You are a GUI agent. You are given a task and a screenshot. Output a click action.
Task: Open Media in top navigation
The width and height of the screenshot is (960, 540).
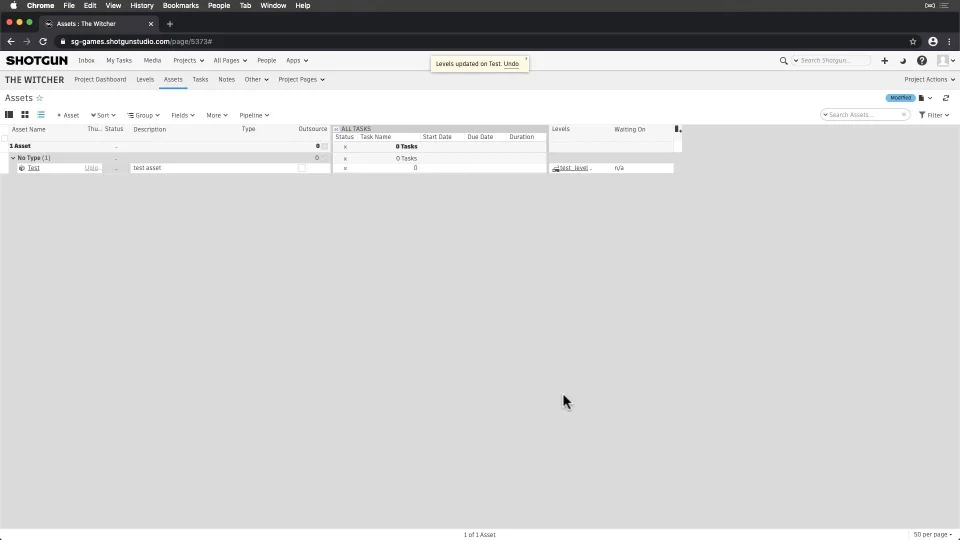152,61
